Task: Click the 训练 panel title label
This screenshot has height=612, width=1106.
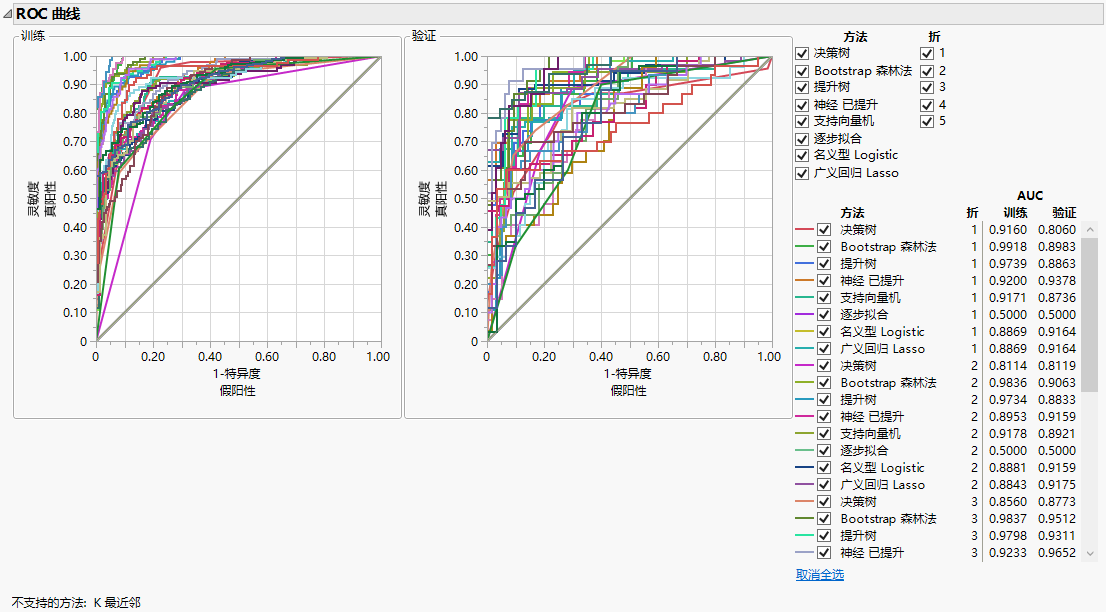Action: coord(34,35)
